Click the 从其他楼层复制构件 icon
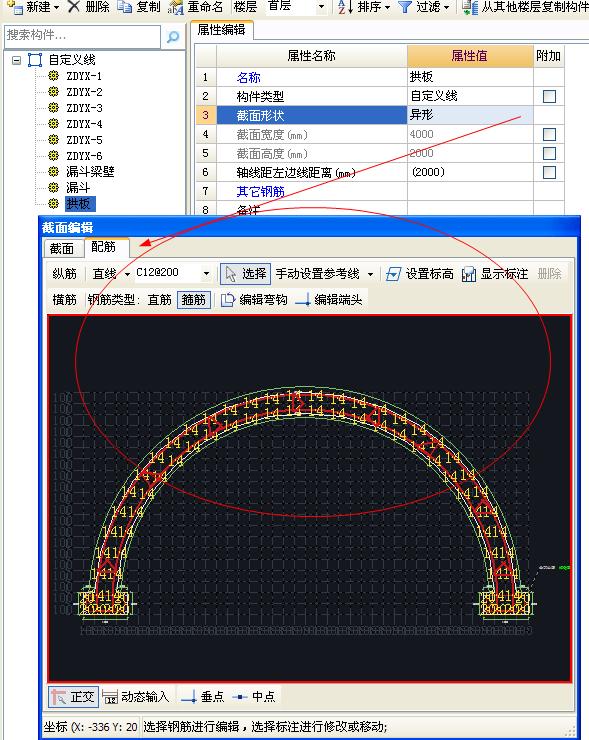589x740 pixels. tap(470, 7)
